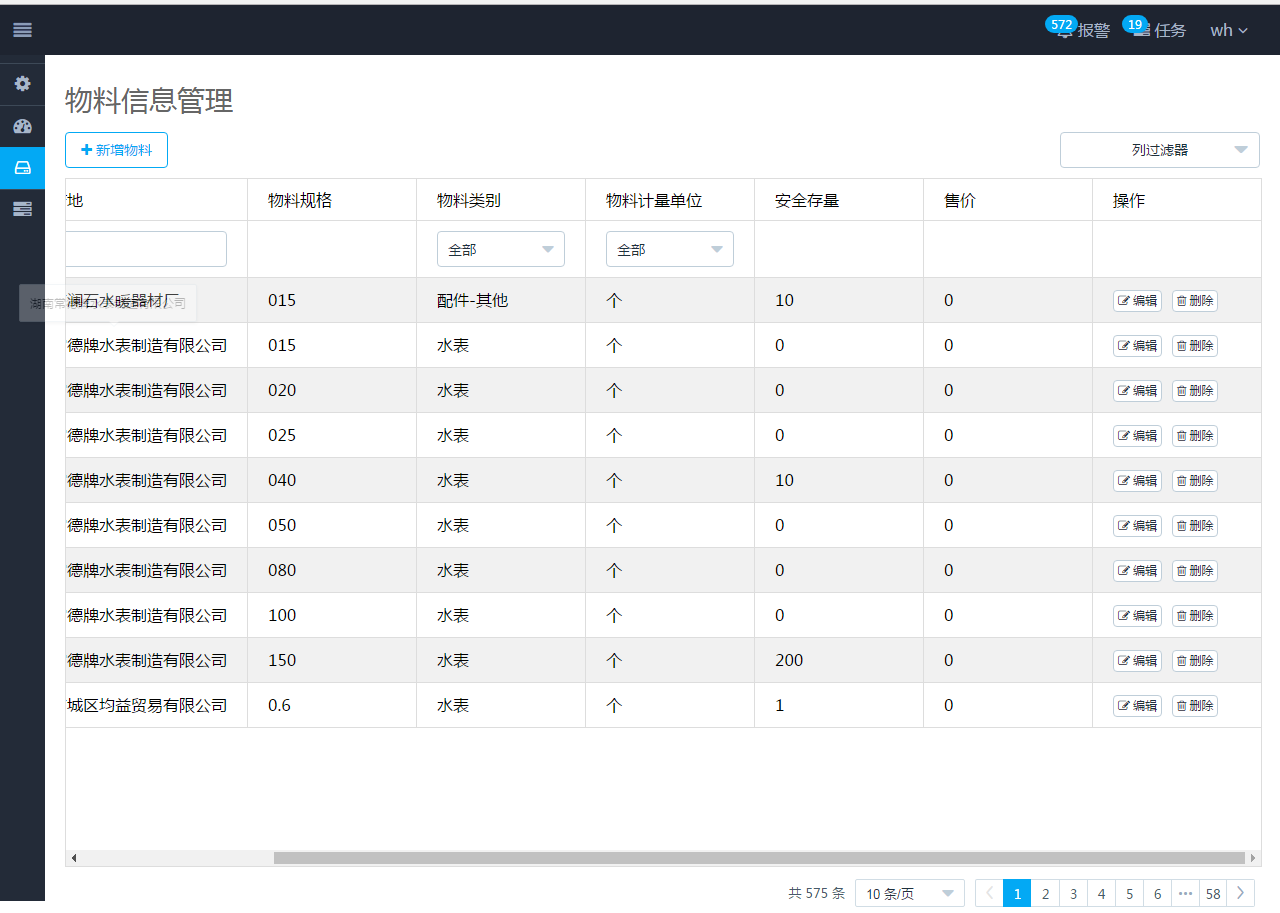Open the server list sidebar icon
Image resolution: width=1280 pixels, height=913 pixels.
point(22,209)
